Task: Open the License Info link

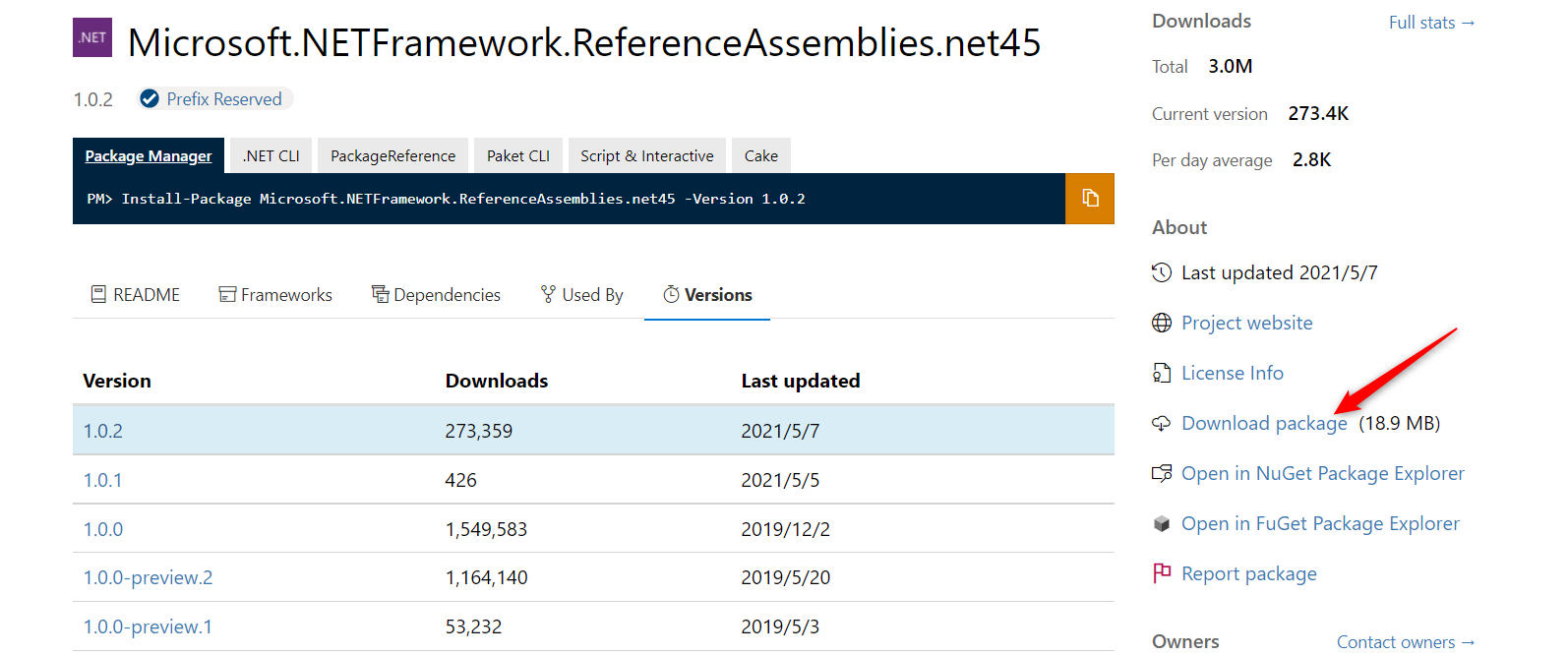Action: 1233,373
